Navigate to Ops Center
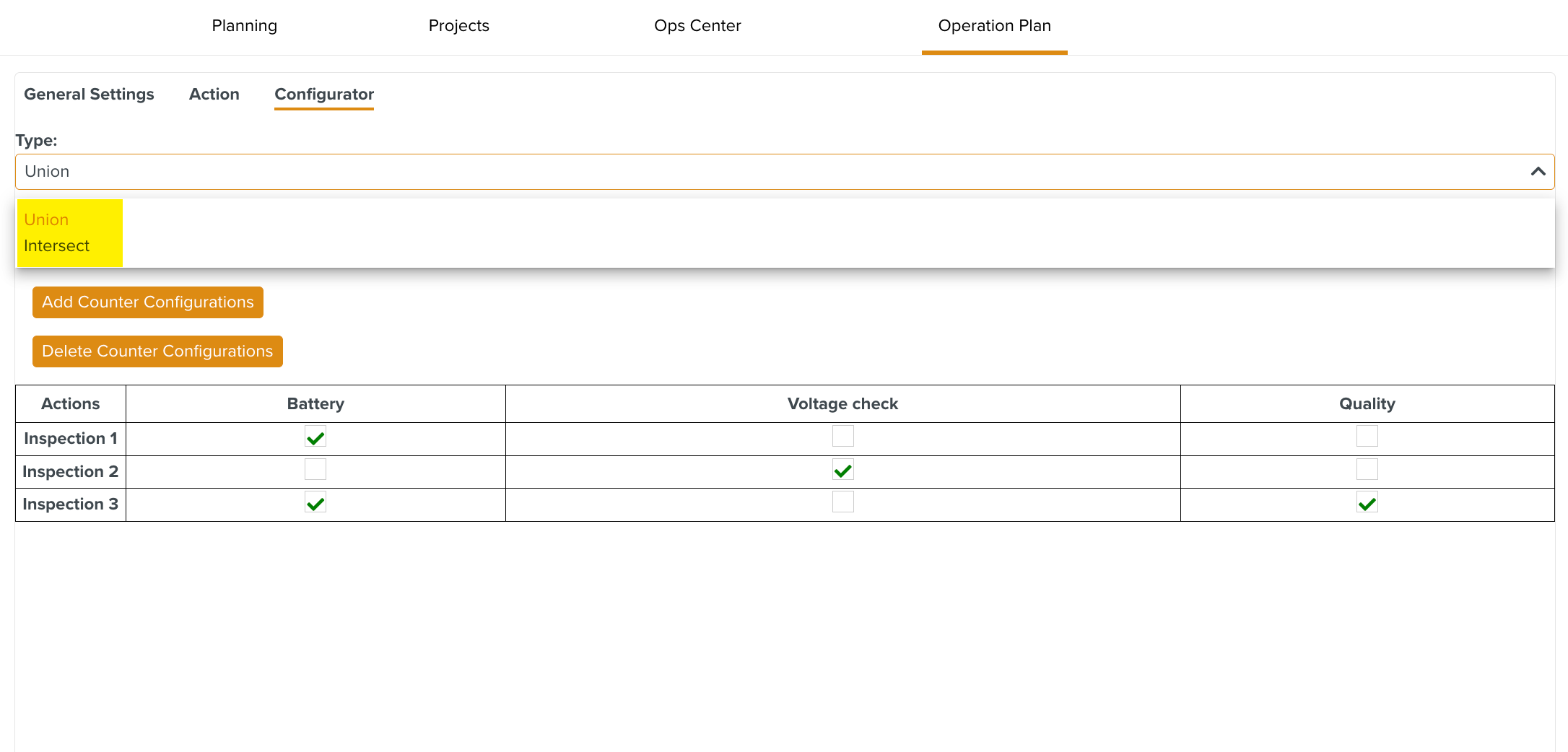The width and height of the screenshot is (1568, 752). (x=697, y=26)
